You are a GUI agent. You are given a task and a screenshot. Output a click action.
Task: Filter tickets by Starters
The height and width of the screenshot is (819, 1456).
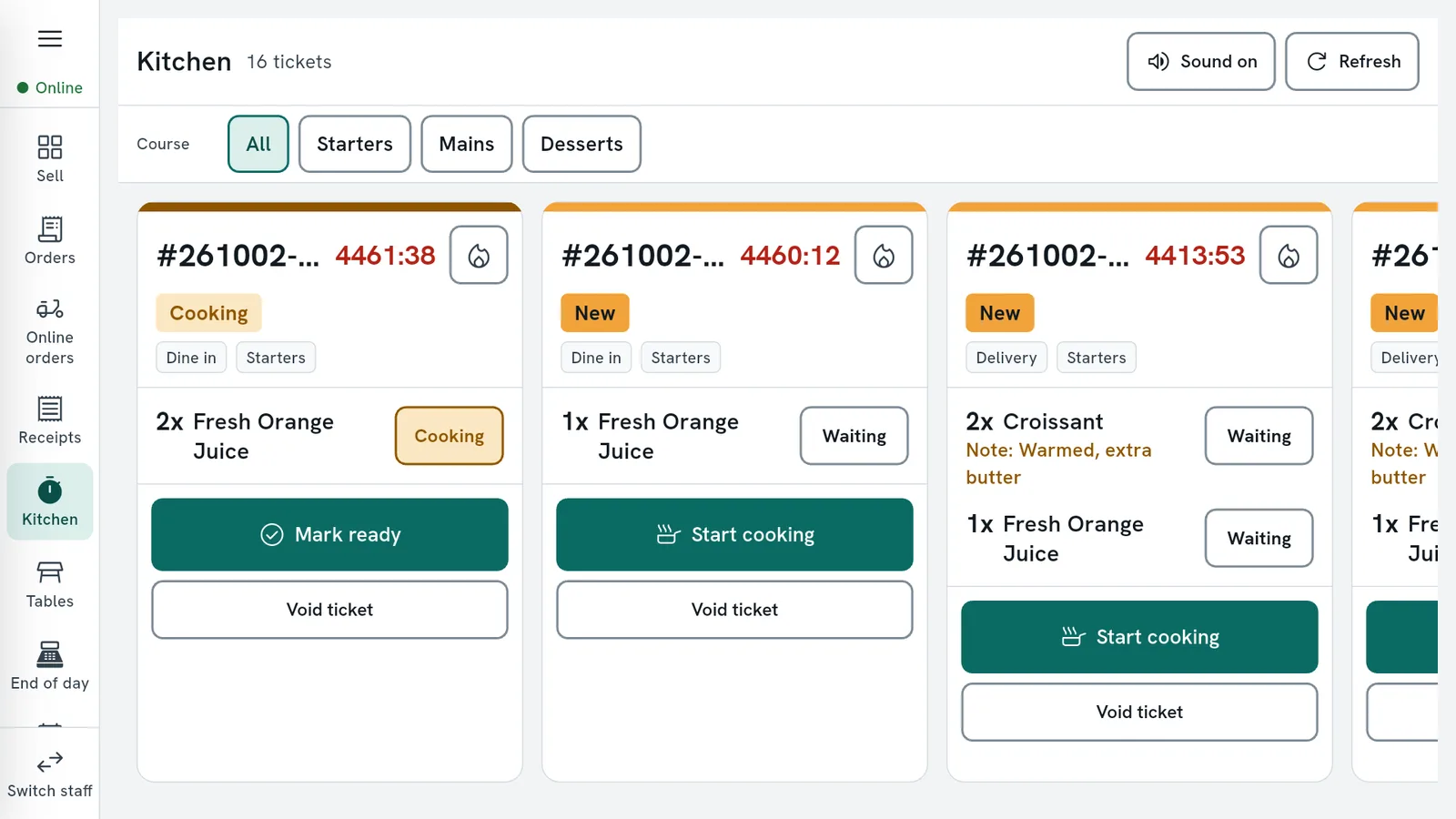tap(355, 144)
